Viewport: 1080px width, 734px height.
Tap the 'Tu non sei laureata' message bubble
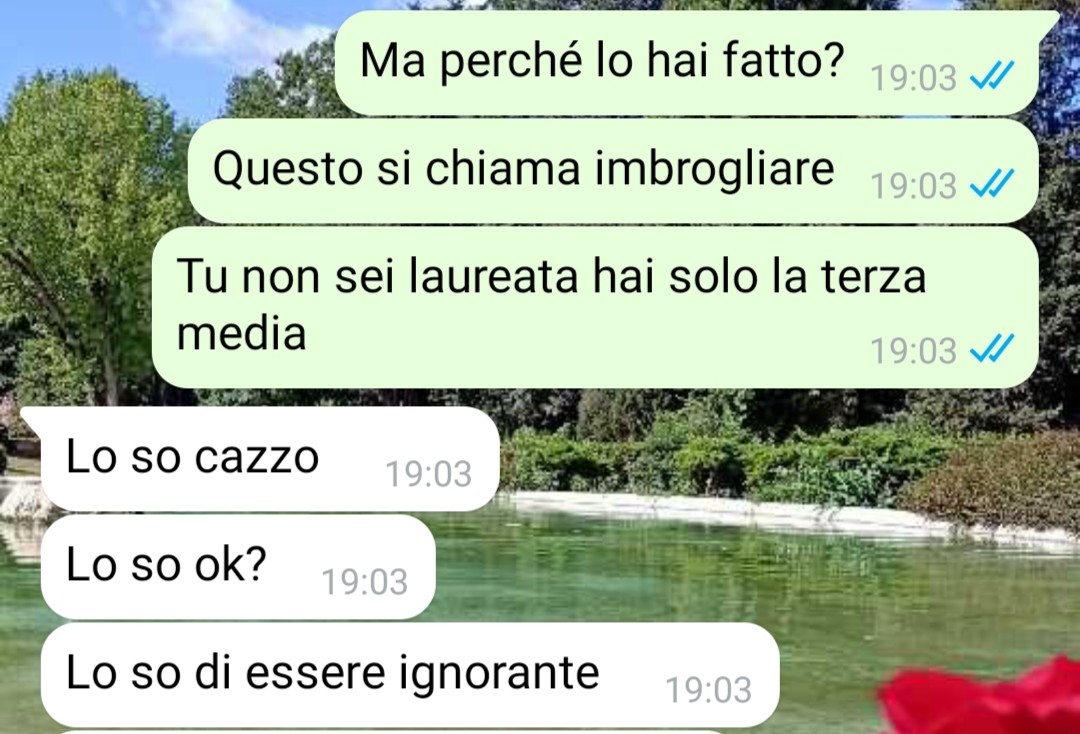(x=595, y=307)
